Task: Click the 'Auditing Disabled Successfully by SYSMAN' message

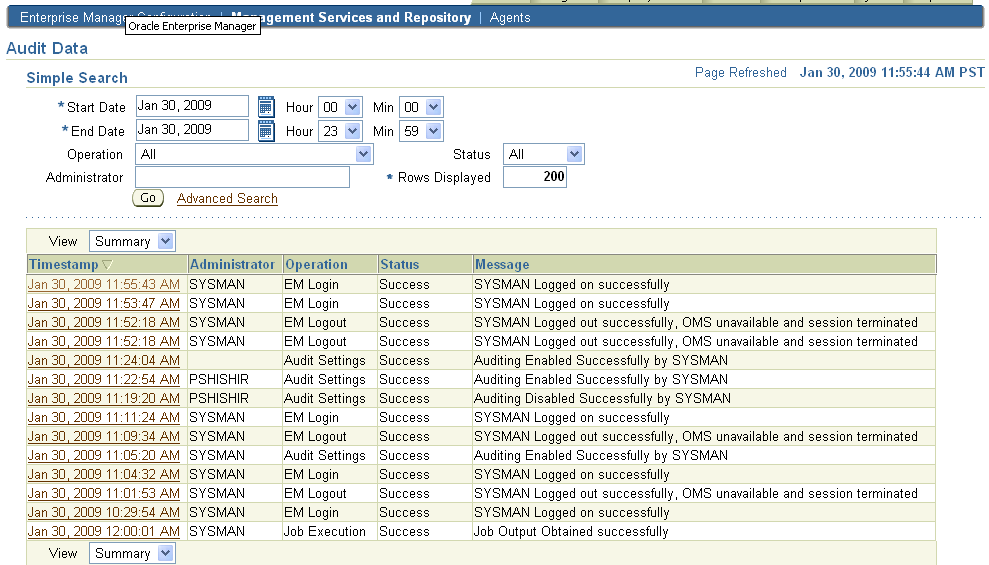Action: (602, 399)
